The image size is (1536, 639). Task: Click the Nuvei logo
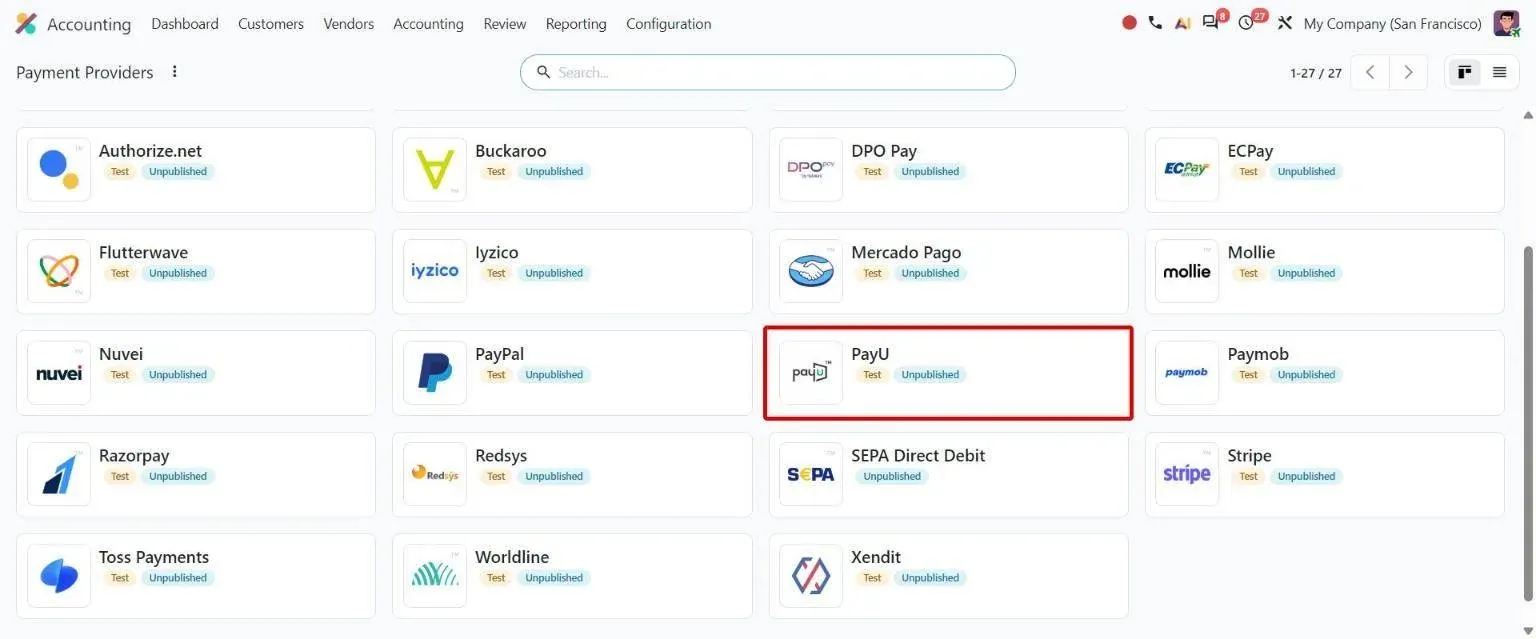pyautogui.click(x=59, y=373)
